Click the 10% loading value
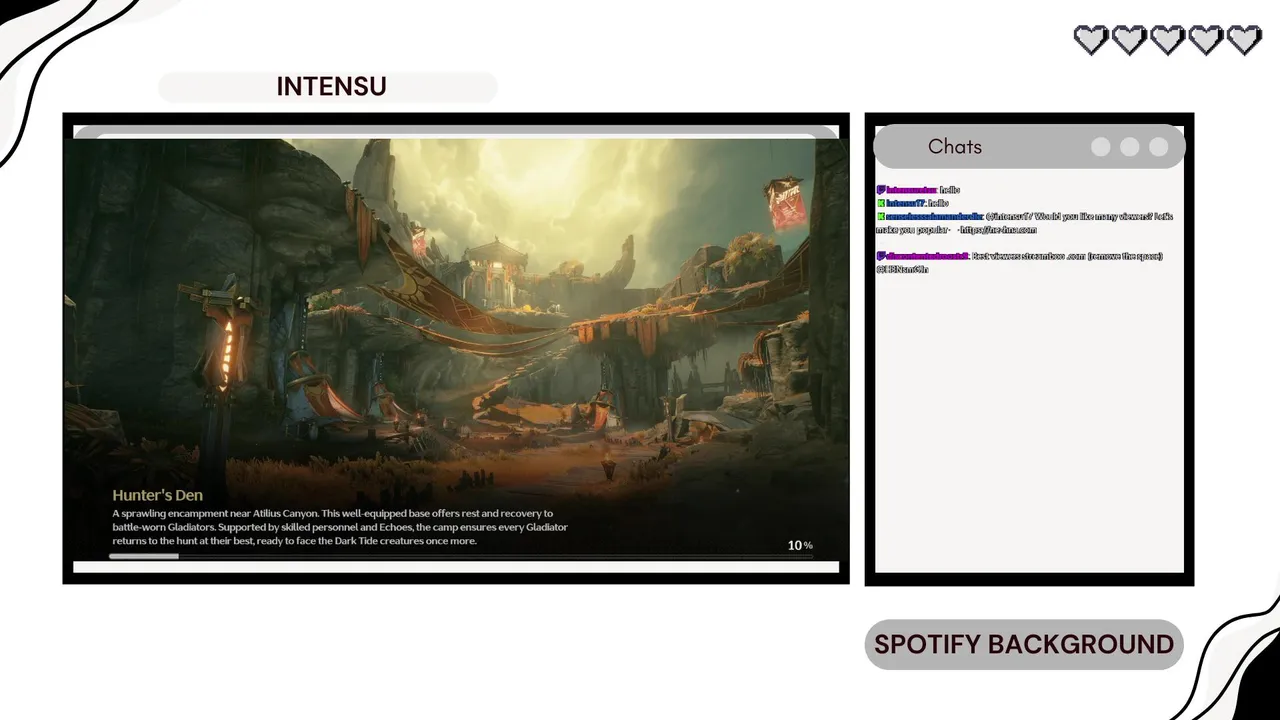 click(800, 545)
